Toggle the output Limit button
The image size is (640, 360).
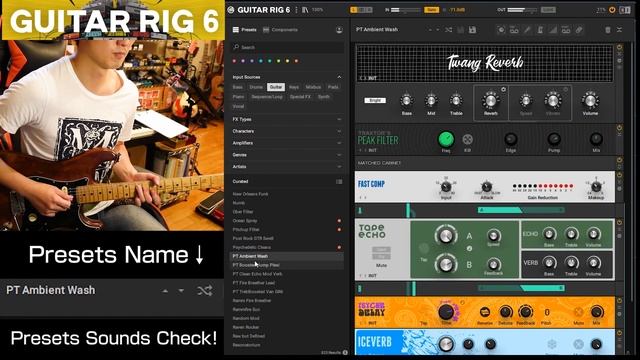pyautogui.click(x=548, y=9)
